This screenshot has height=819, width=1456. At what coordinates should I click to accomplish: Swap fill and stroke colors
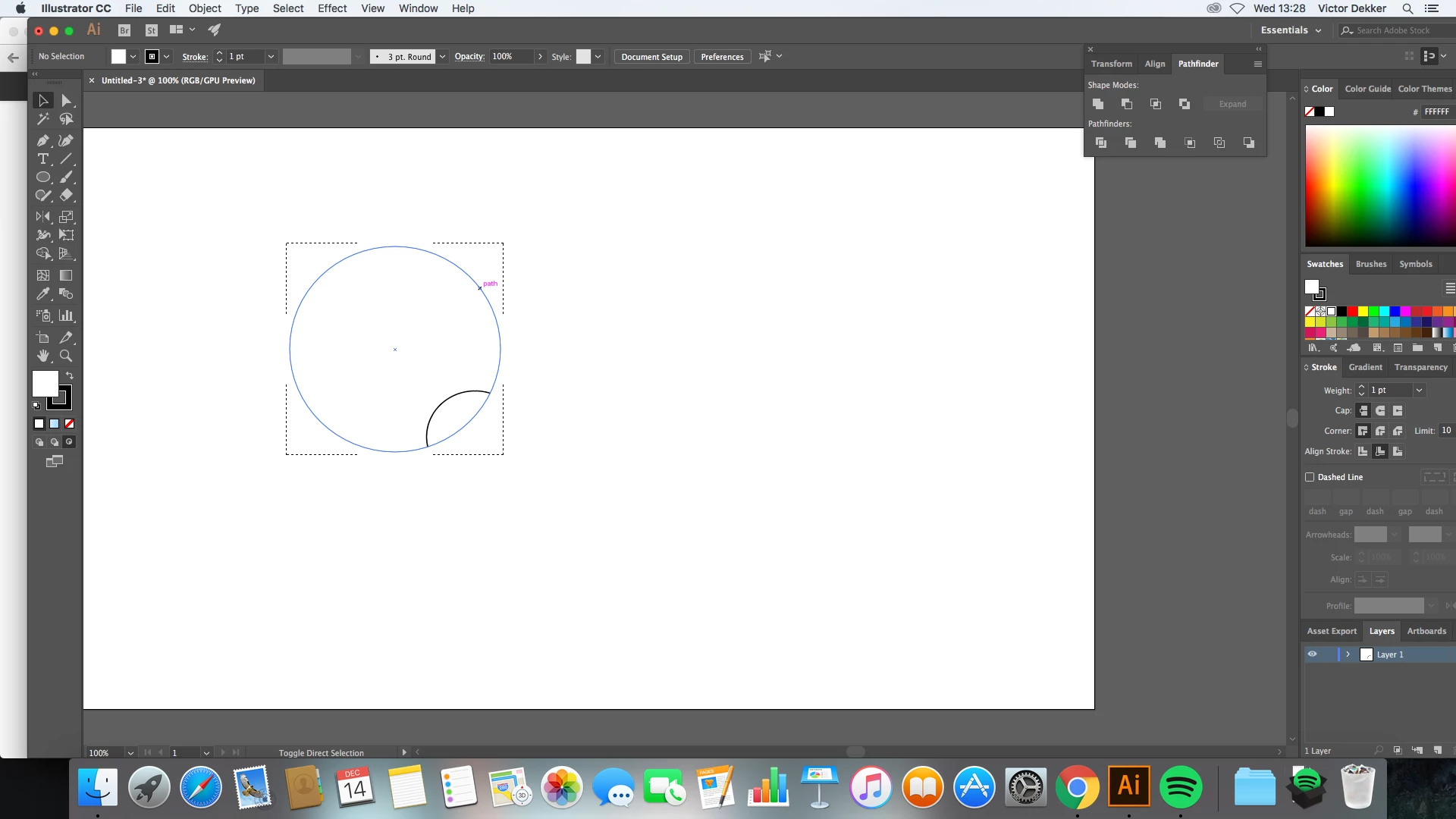click(x=70, y=376)
